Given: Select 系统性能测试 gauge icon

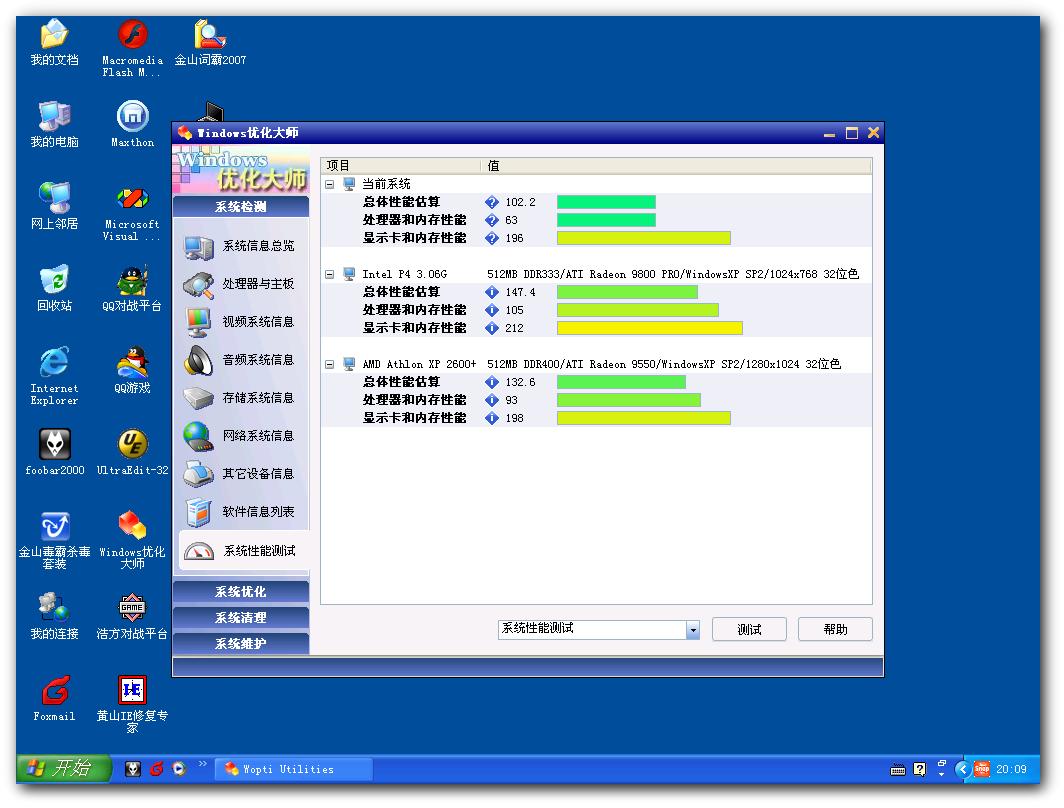Looking at the screenshot, I should pos(198,551).
